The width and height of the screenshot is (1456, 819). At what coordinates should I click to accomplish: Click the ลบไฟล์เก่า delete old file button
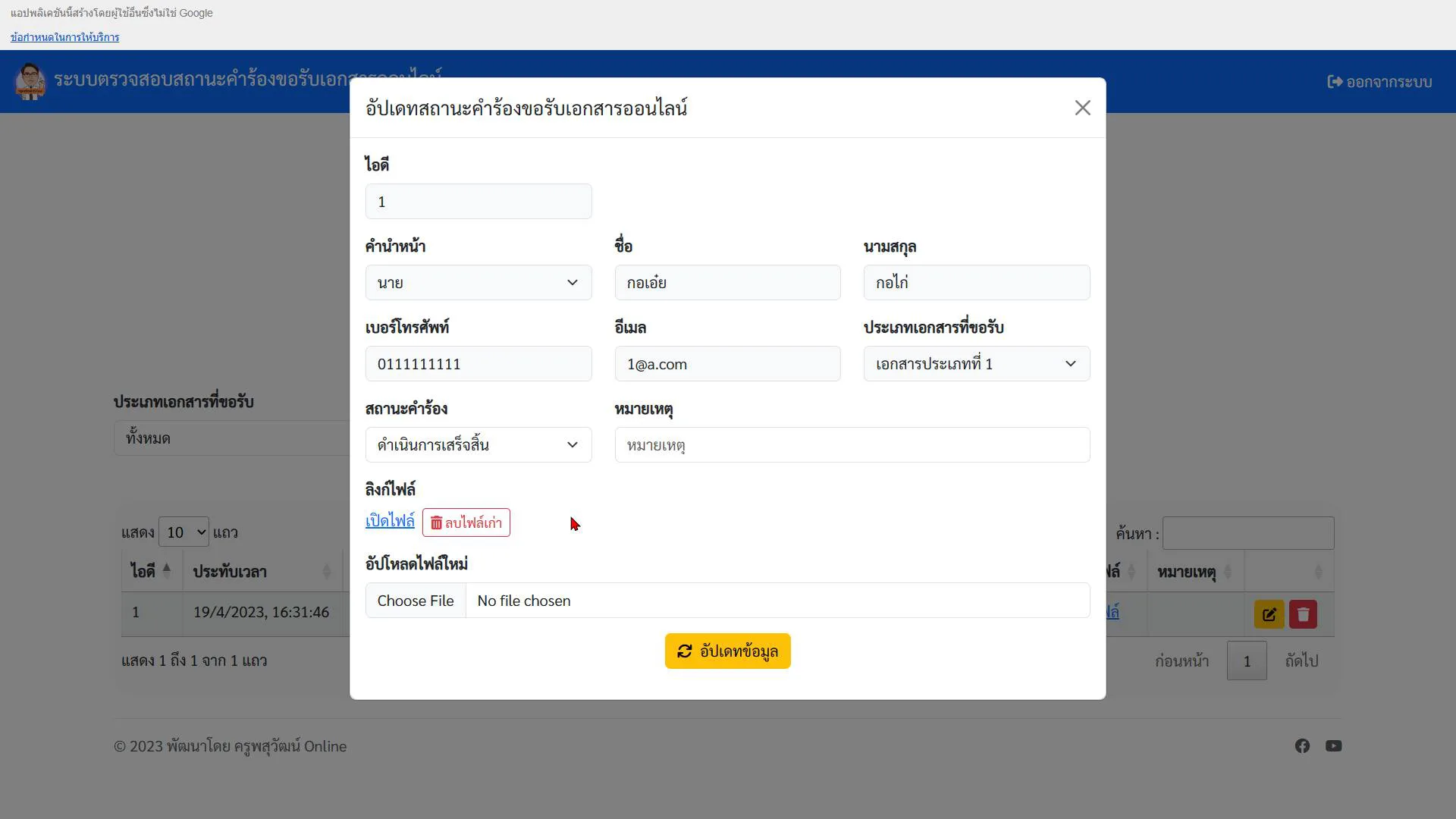[x=466, y=522]
